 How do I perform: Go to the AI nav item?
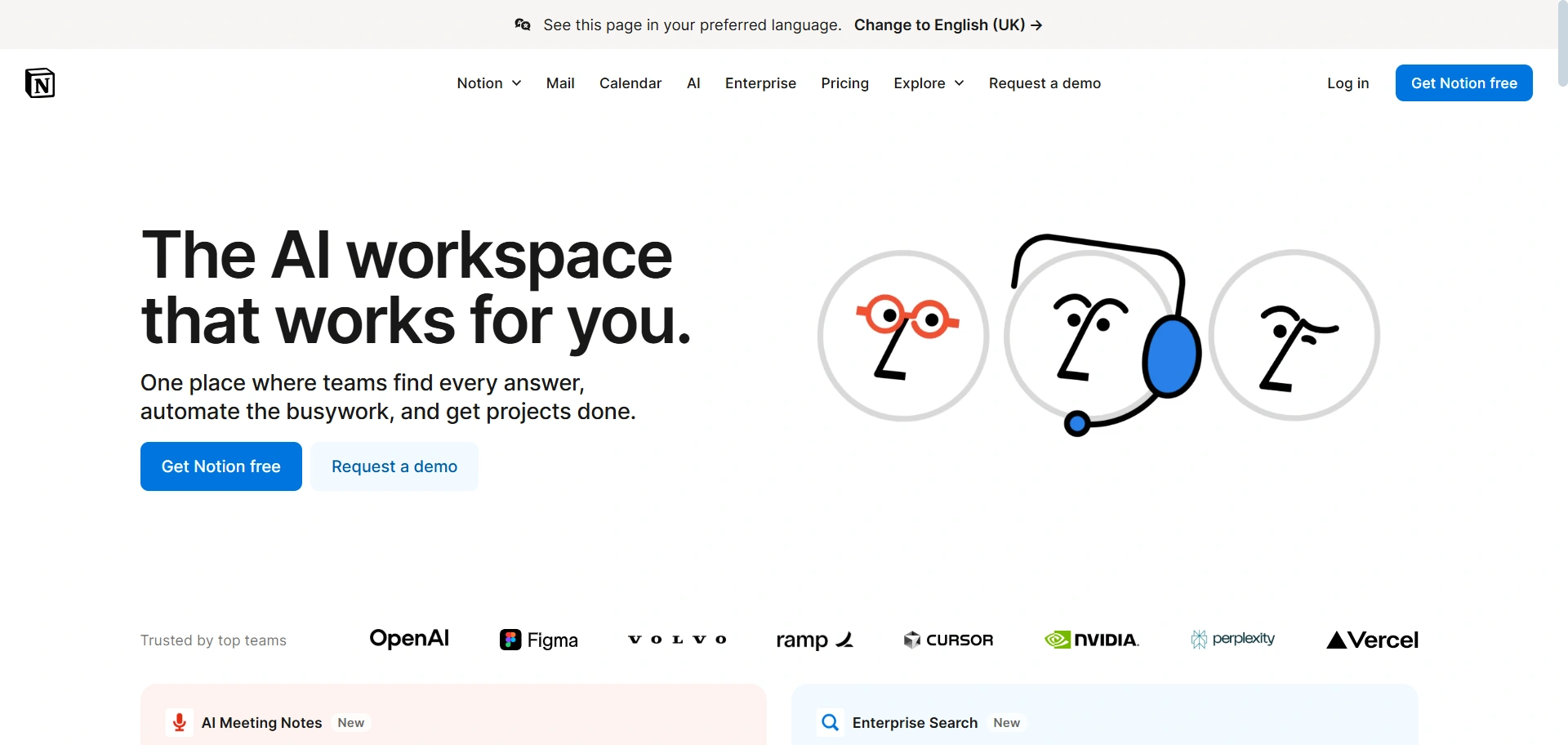click(x=693, y=83)
